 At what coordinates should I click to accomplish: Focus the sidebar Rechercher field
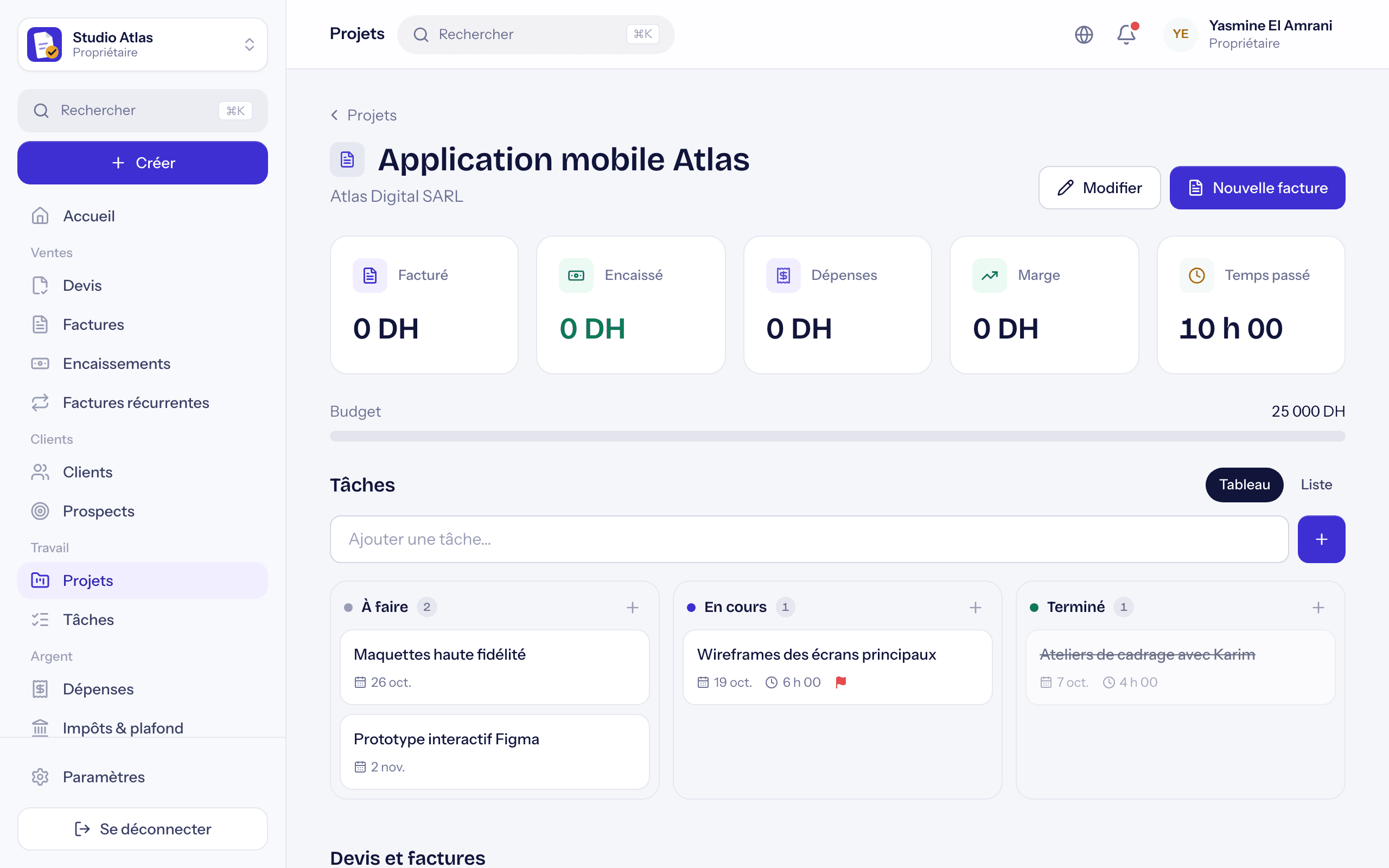tap(142, 110)
